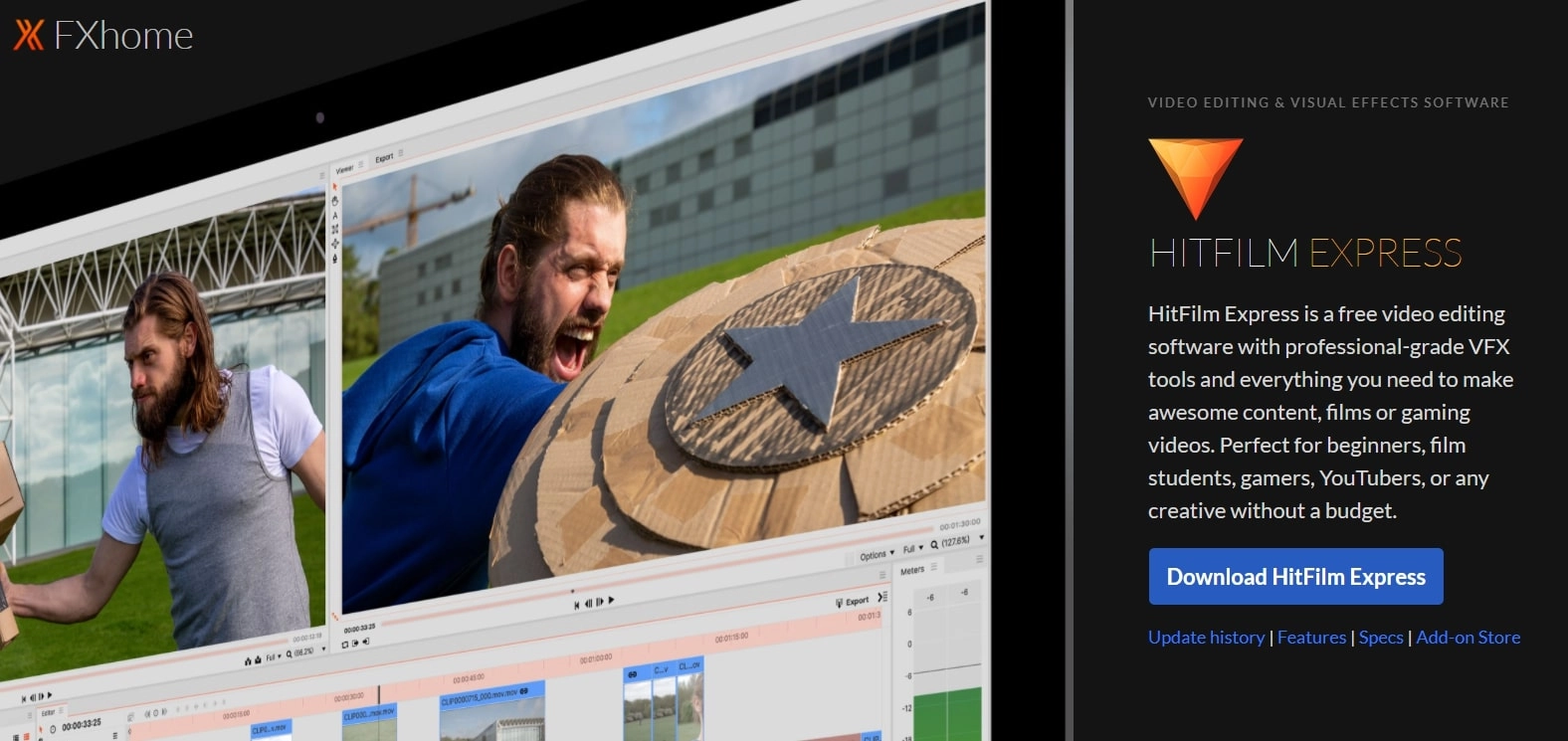
Task: Select the arrow selection tool in Viewer
Action: [336, 186]
